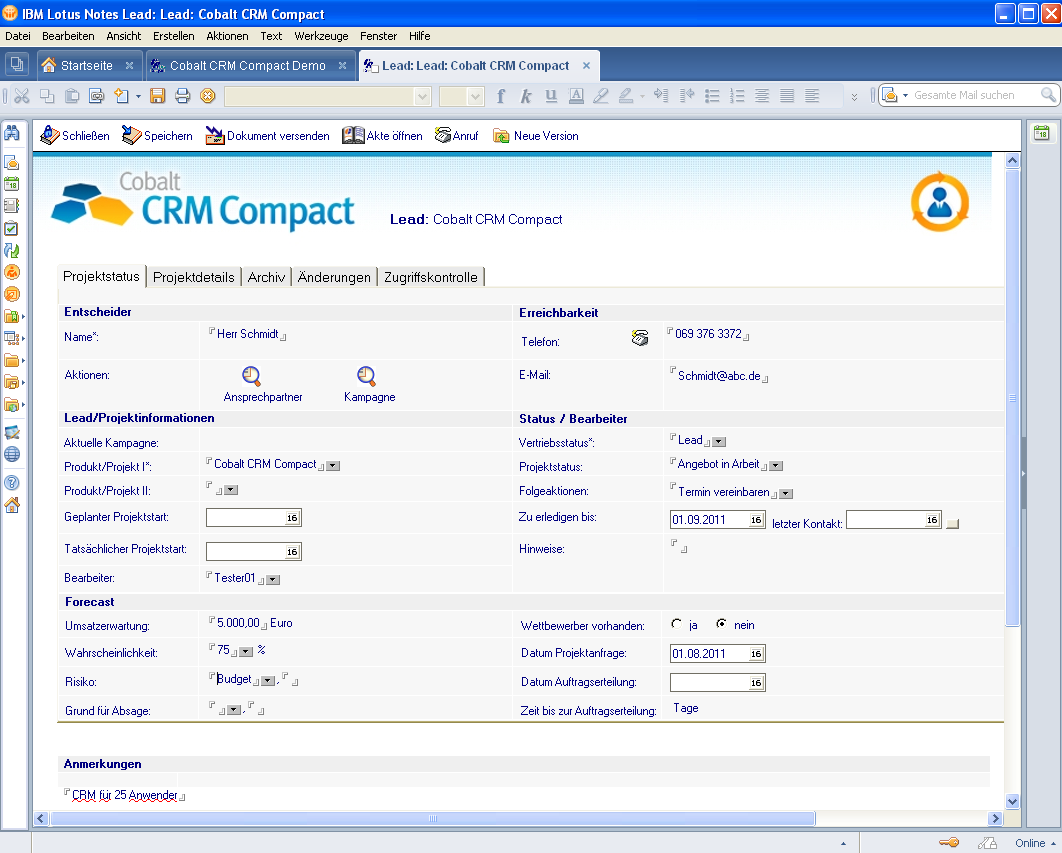The width and height of the screenshot is (1062, 853).
Task: Switch to the Archiv tab
Action: [x=266, y=277]
